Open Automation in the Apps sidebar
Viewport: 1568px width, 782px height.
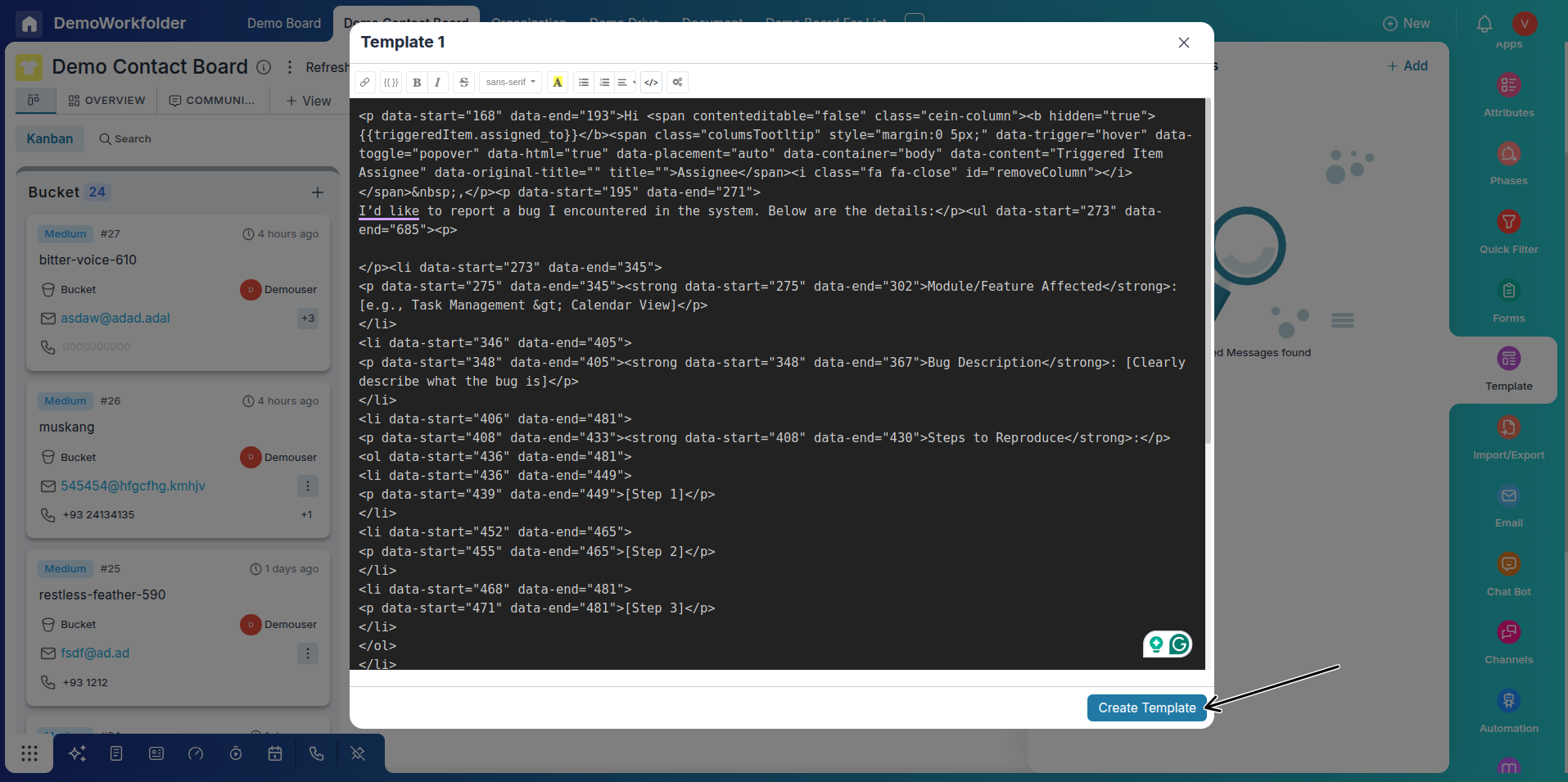click(1508, 712)
